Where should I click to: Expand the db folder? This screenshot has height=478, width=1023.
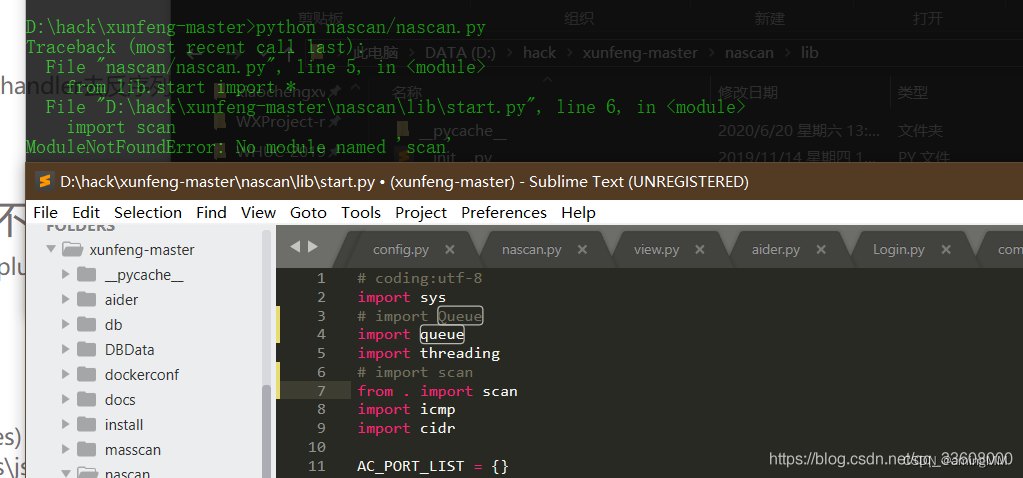click(65, 324)
